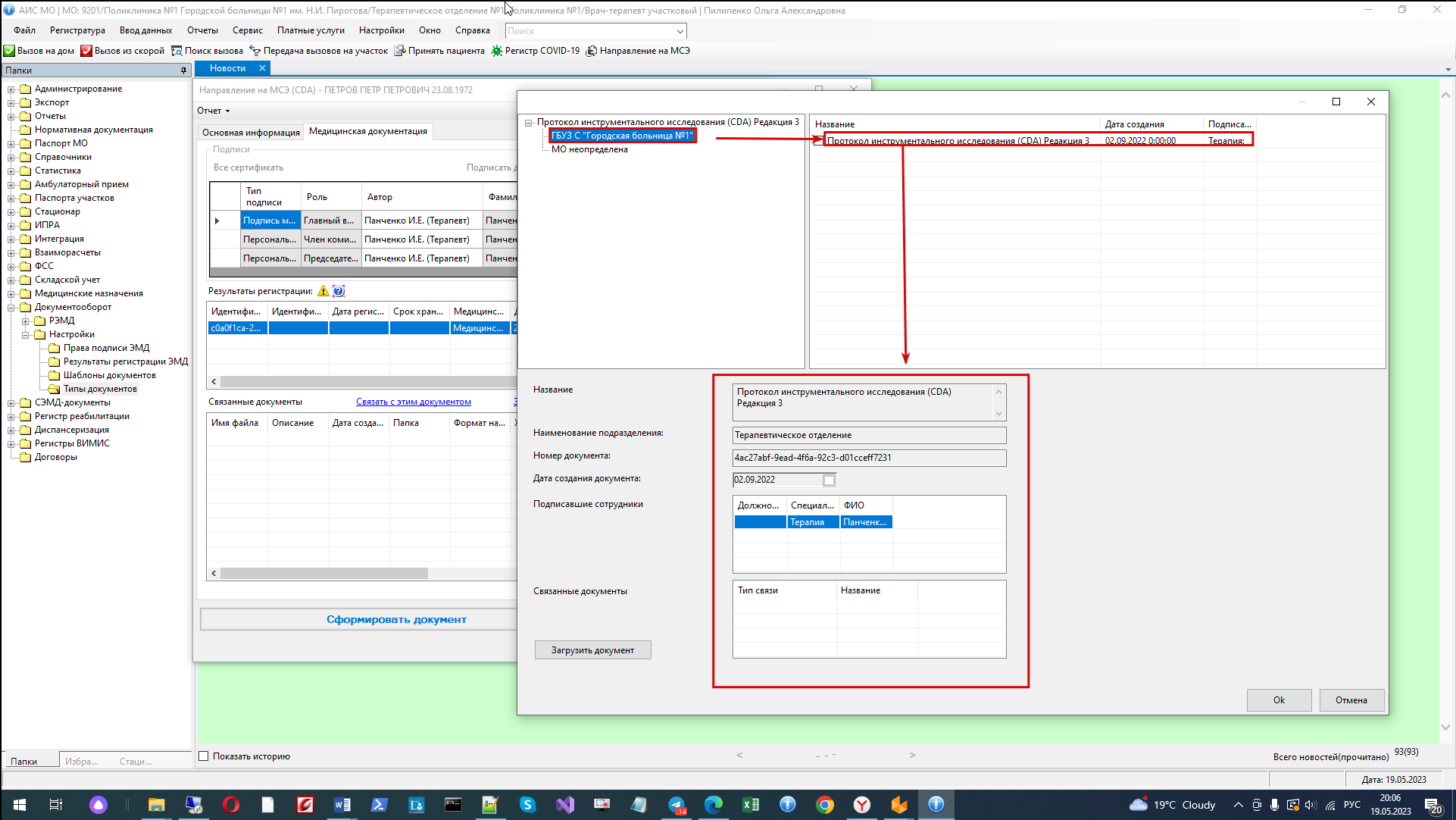Open Yandex Browser from the taskbar

tap(862, 805)
